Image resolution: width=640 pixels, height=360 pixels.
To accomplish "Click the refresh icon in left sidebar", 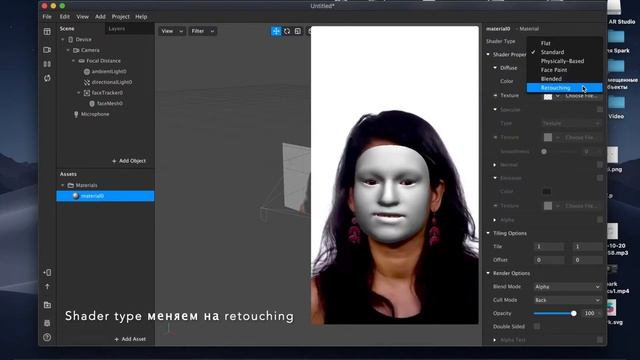I will (x=47, y=78).
